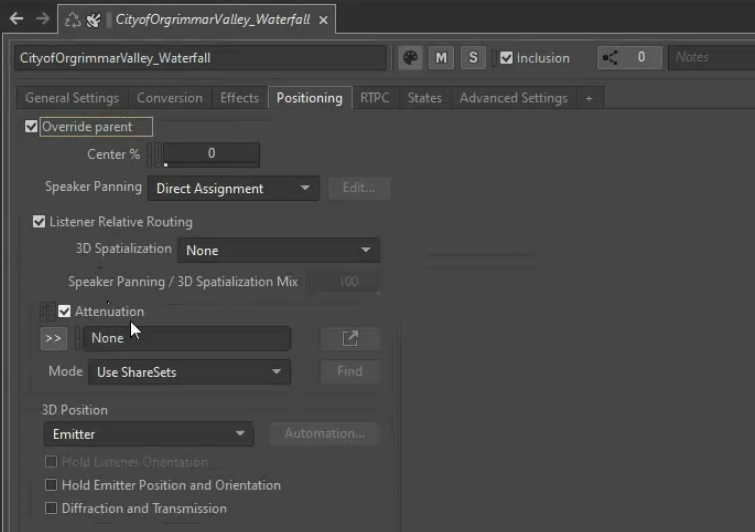Click into the Notes field
Viewport: 755px width, 532px height.
click(713, 57)
